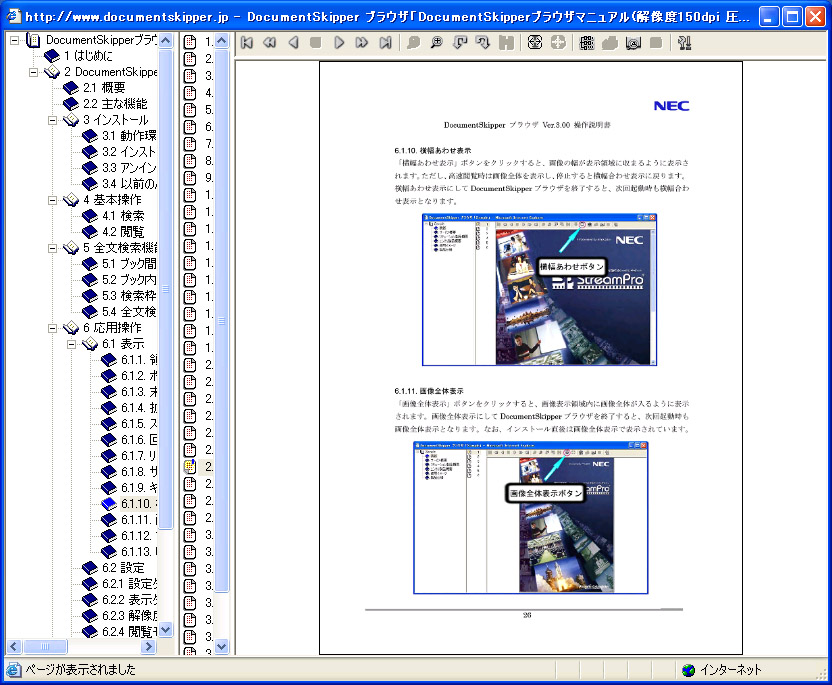Click the '横幅あわせボタン' screenshot in the document

539,290
